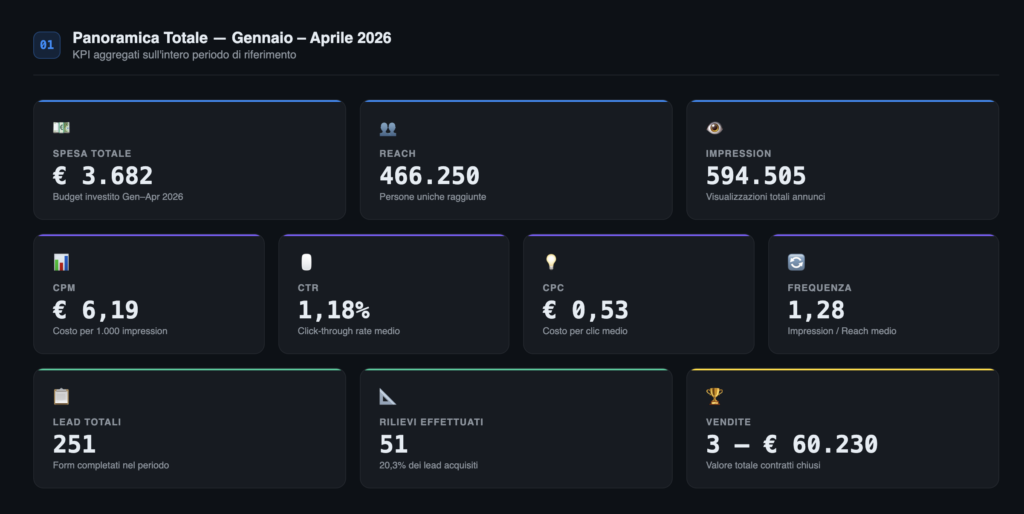Click the eye icon in Impression card

point(714,128)
